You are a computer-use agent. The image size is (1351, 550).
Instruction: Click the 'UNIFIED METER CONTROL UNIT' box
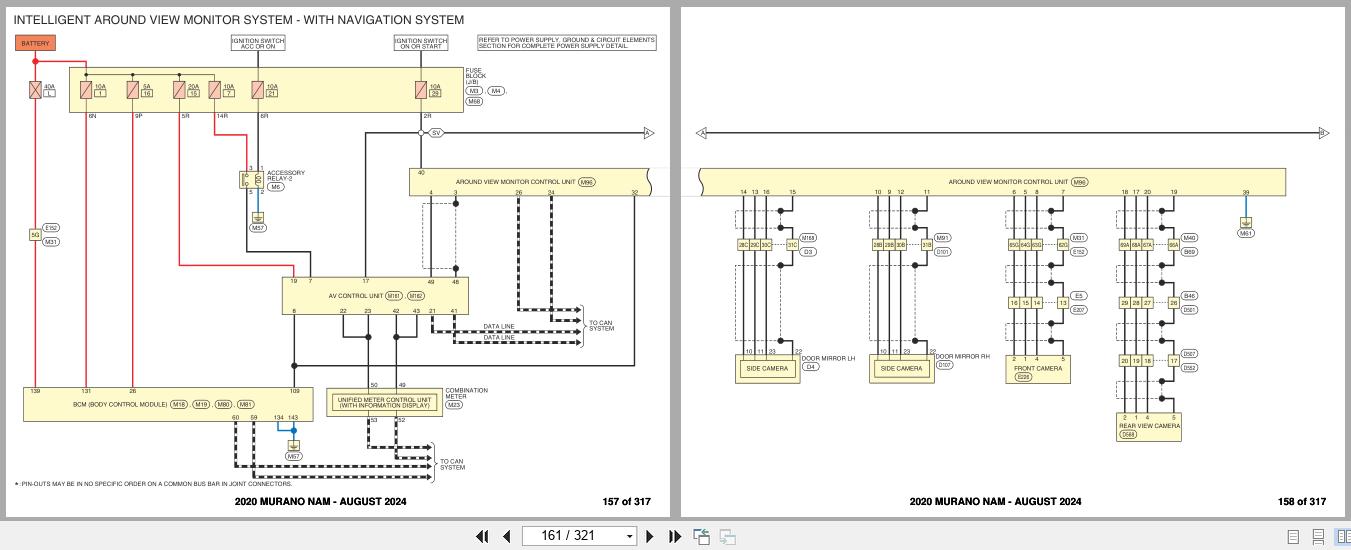click(x=384, y=403)
